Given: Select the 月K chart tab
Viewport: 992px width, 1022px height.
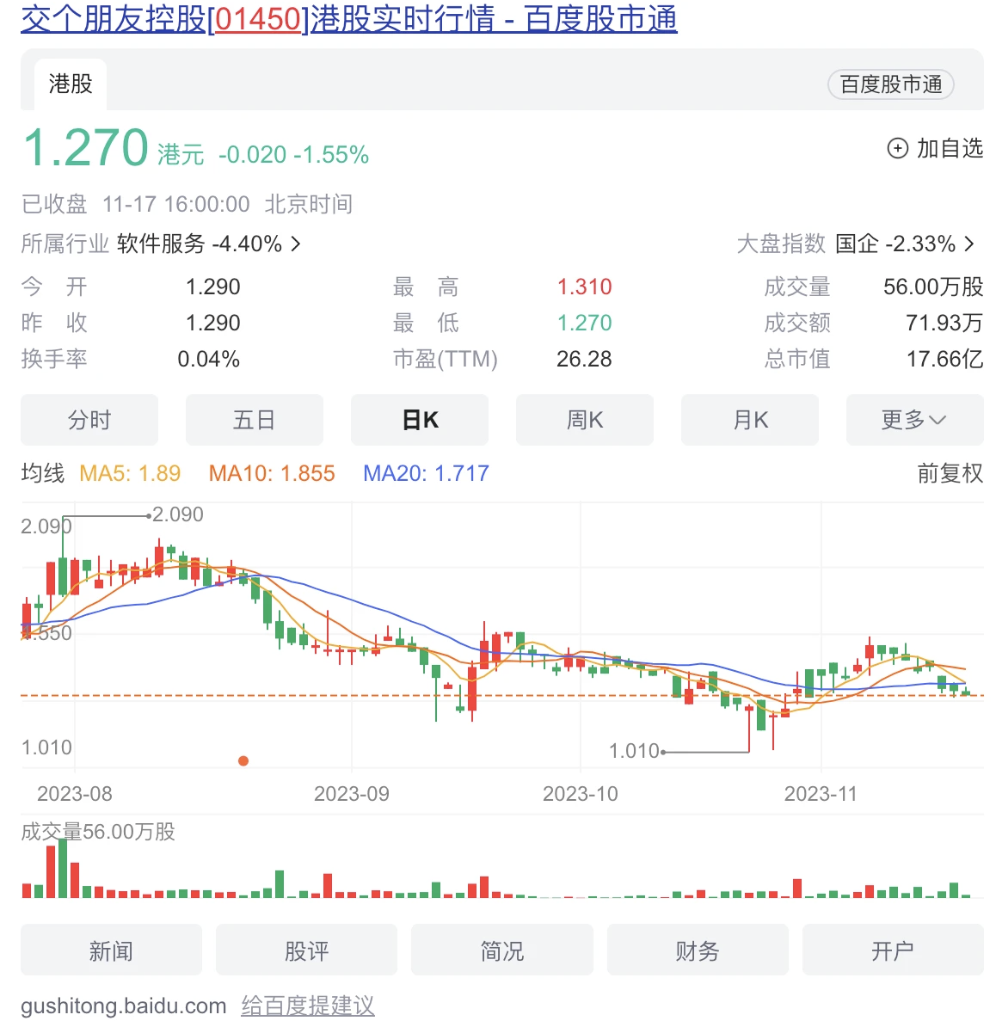Looking at the screenshot, I should 749,420.
